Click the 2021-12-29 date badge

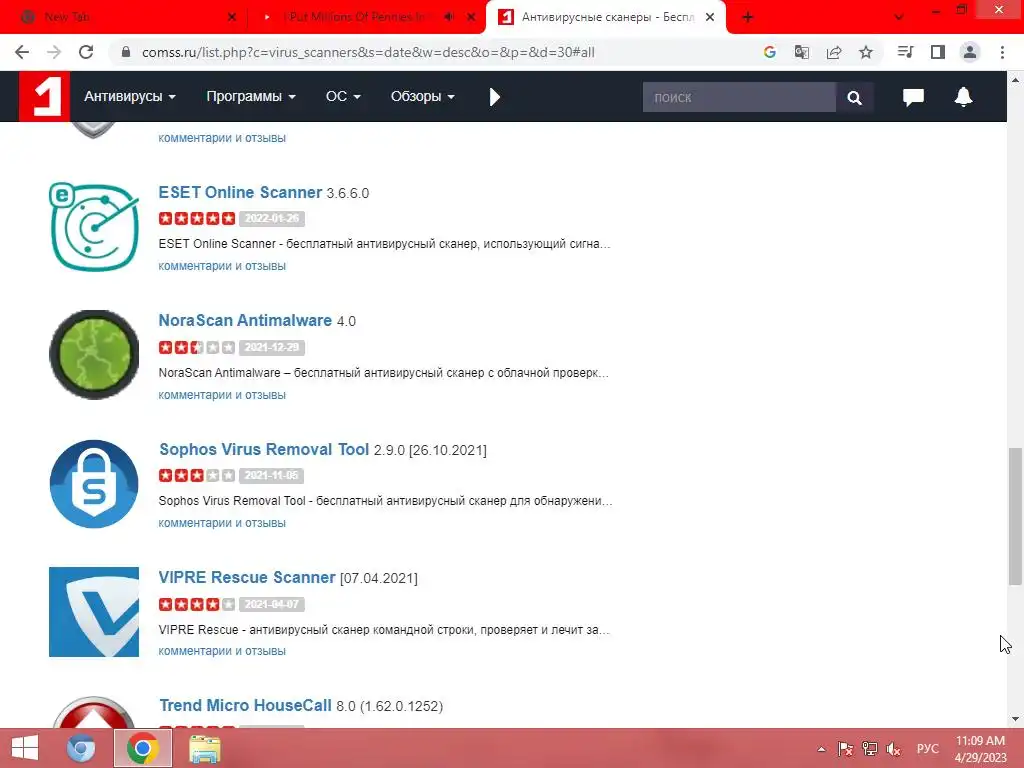pos(272,347)
